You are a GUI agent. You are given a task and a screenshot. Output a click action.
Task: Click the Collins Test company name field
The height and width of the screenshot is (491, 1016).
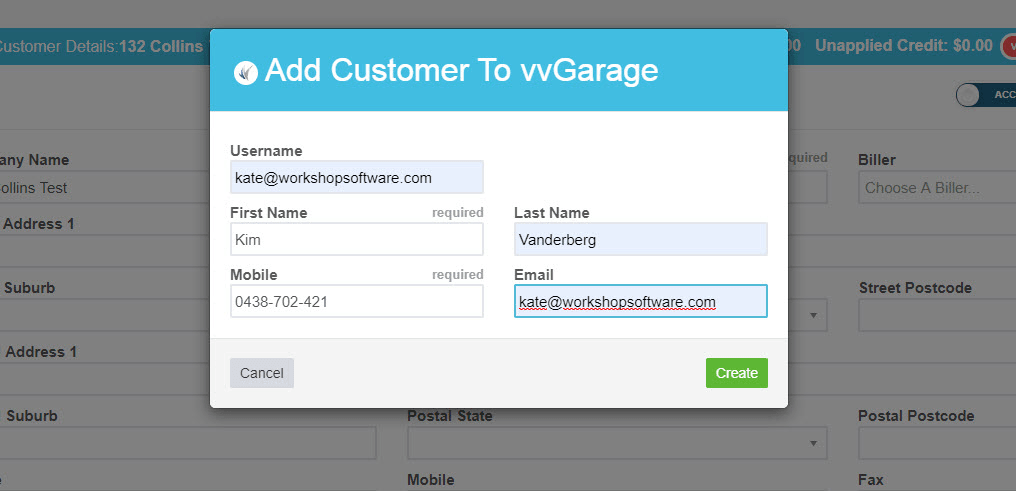pyautogui.click(x=104, y=188)
